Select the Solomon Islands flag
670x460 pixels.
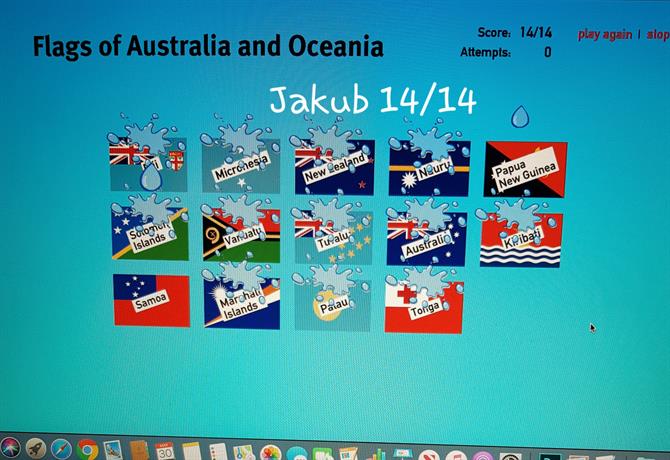click(150, 233)
